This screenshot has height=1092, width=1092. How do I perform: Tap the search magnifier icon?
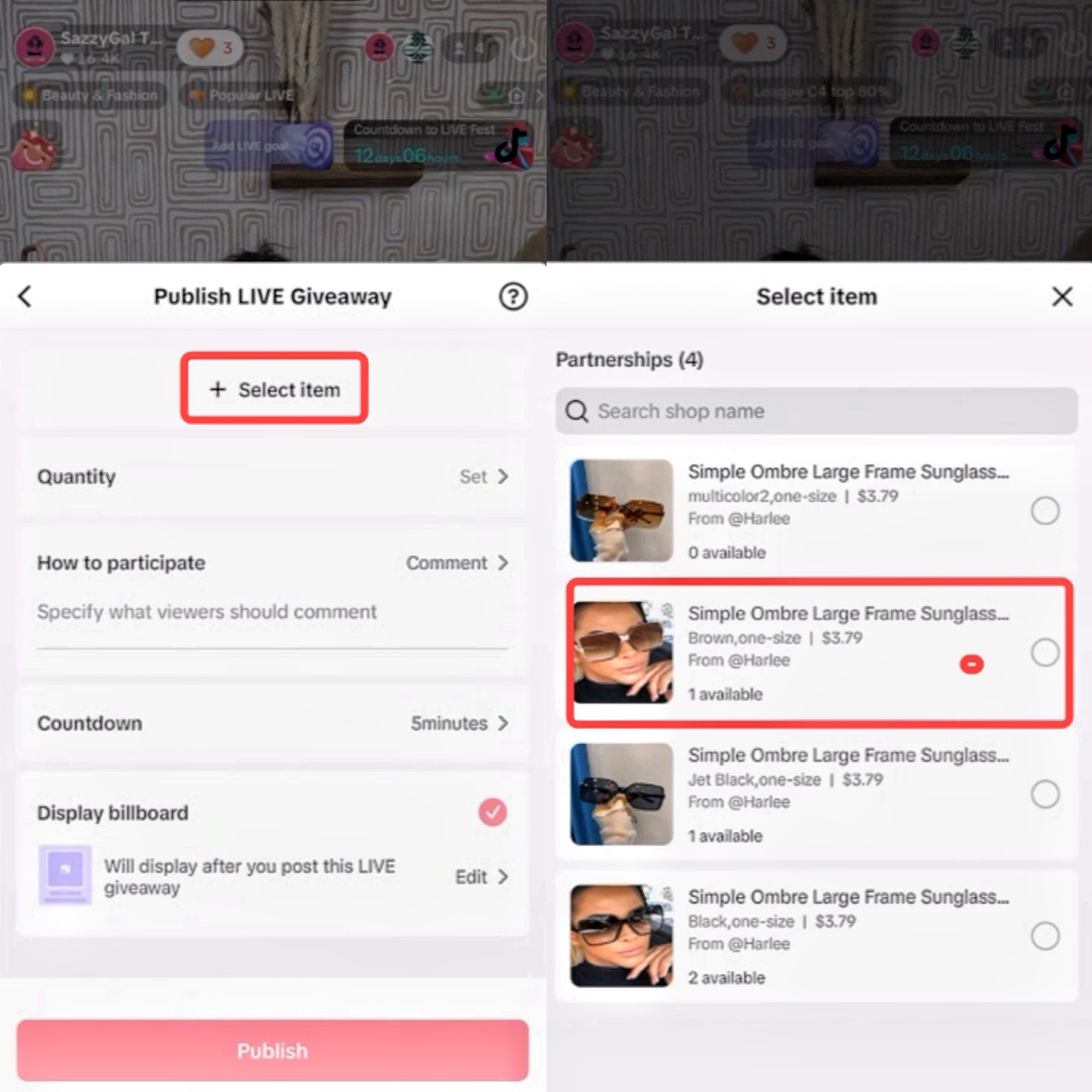point(577,411)
